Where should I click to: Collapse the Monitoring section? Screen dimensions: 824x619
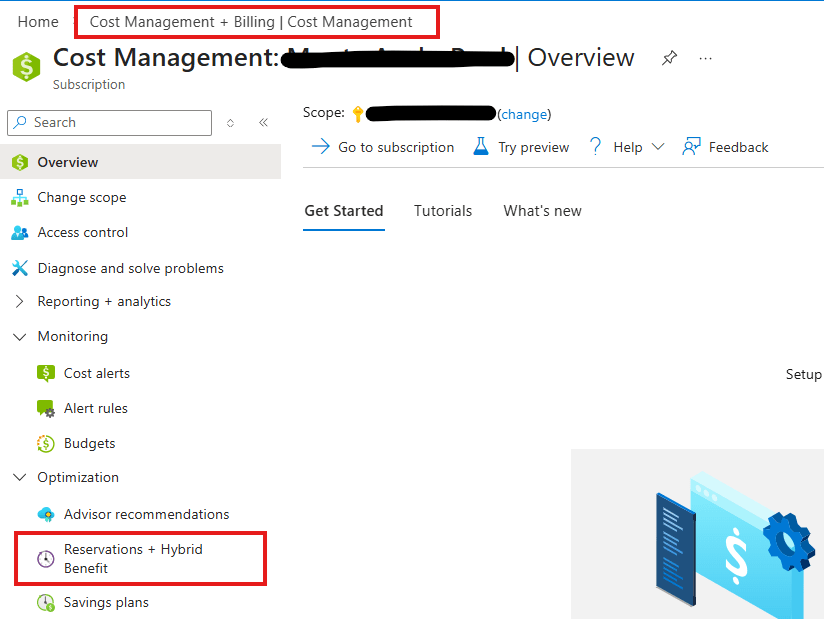19,337
